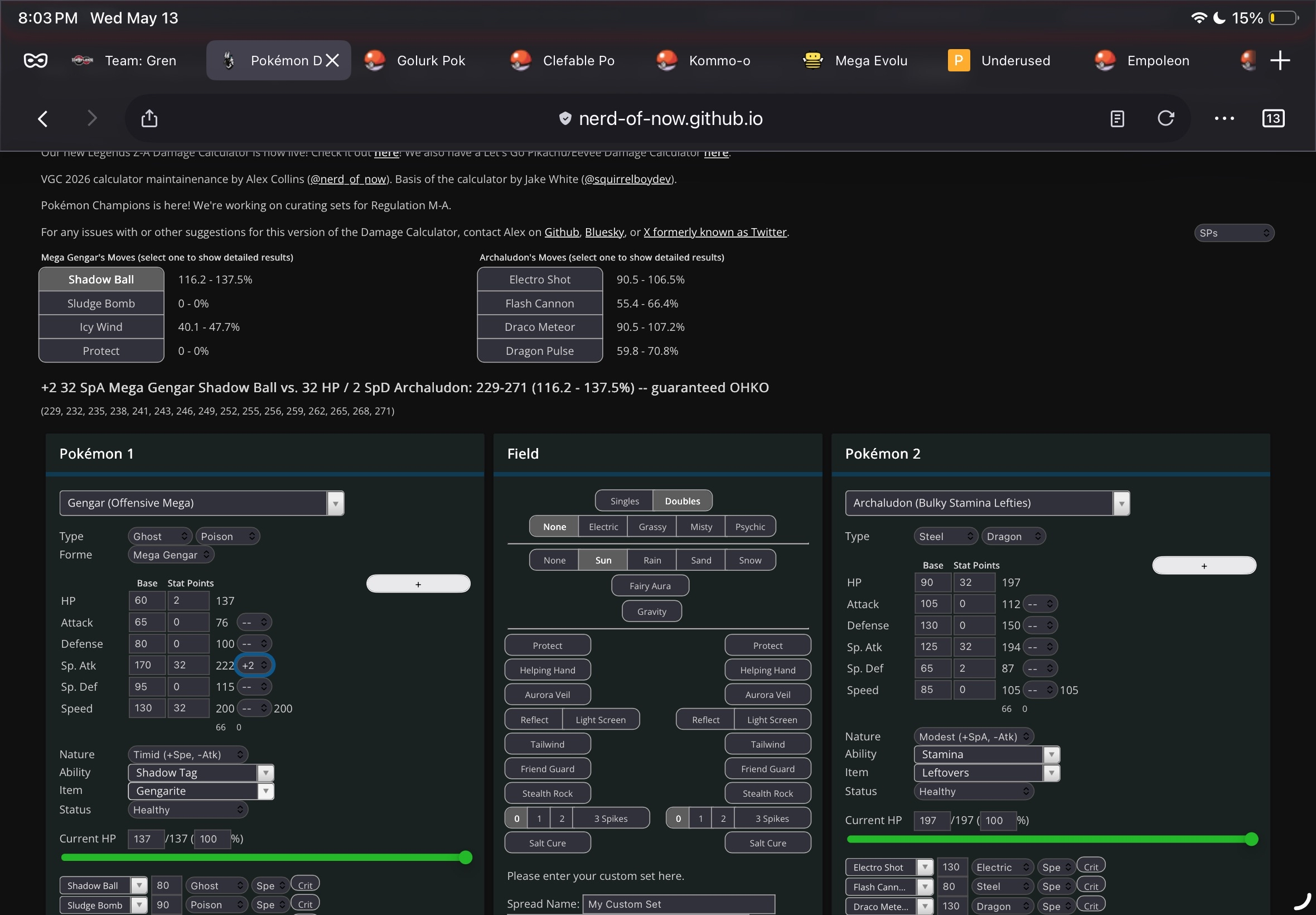Open the Timid nature dropdown
The image size is (1316, 915).
click(x=188, y=754)
